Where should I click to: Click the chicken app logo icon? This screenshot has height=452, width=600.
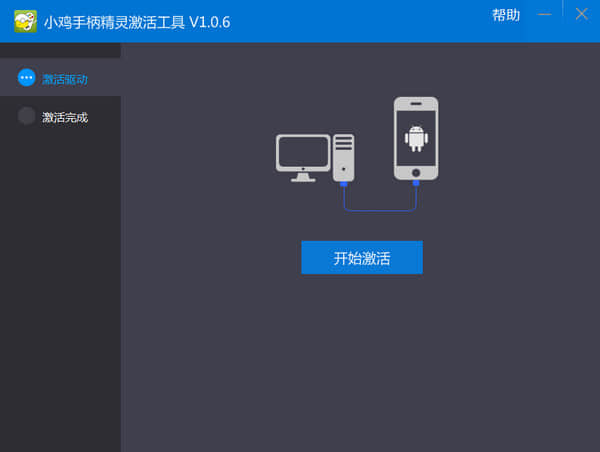coord(25,21)
